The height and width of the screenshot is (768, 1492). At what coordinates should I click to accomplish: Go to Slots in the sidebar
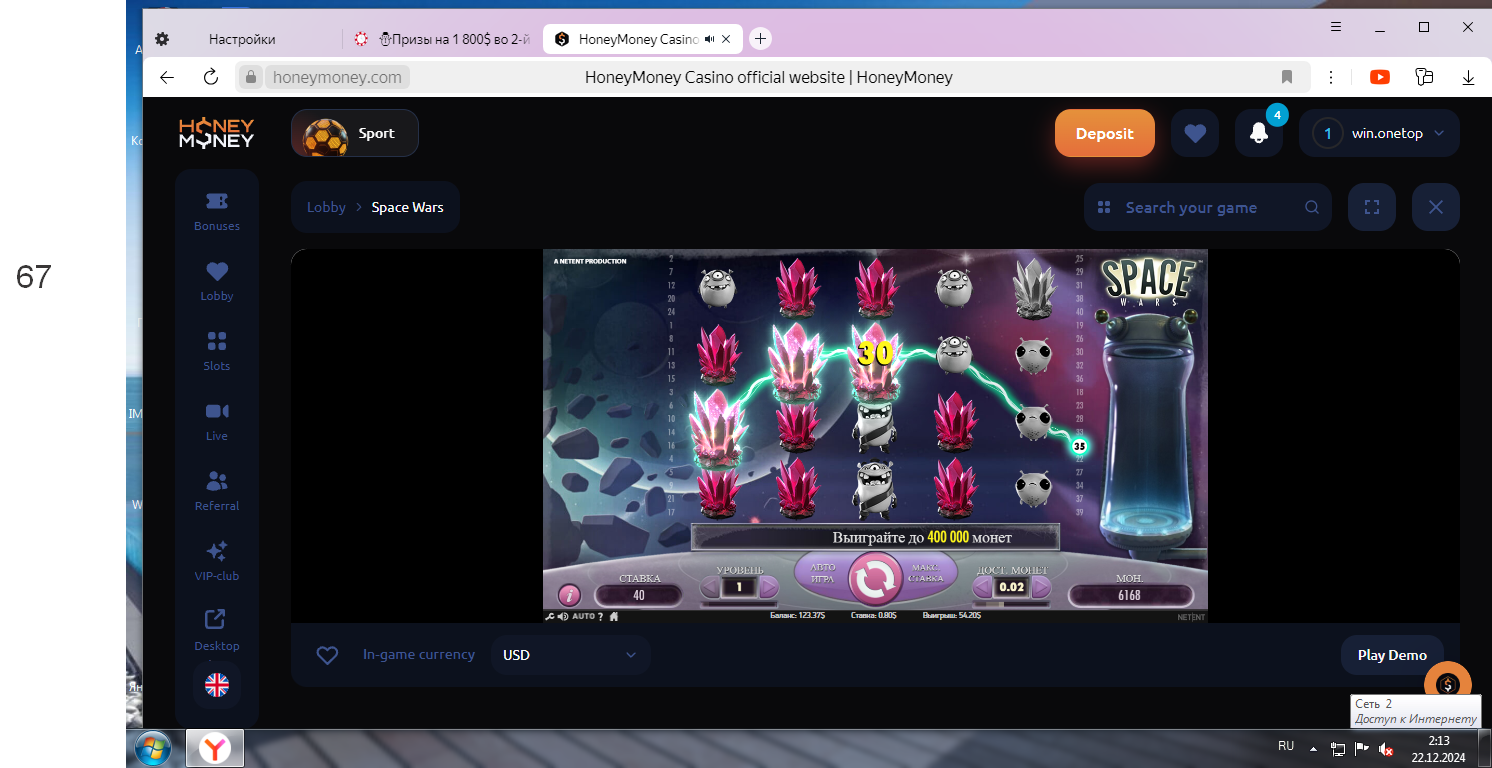tap(217, 351)
